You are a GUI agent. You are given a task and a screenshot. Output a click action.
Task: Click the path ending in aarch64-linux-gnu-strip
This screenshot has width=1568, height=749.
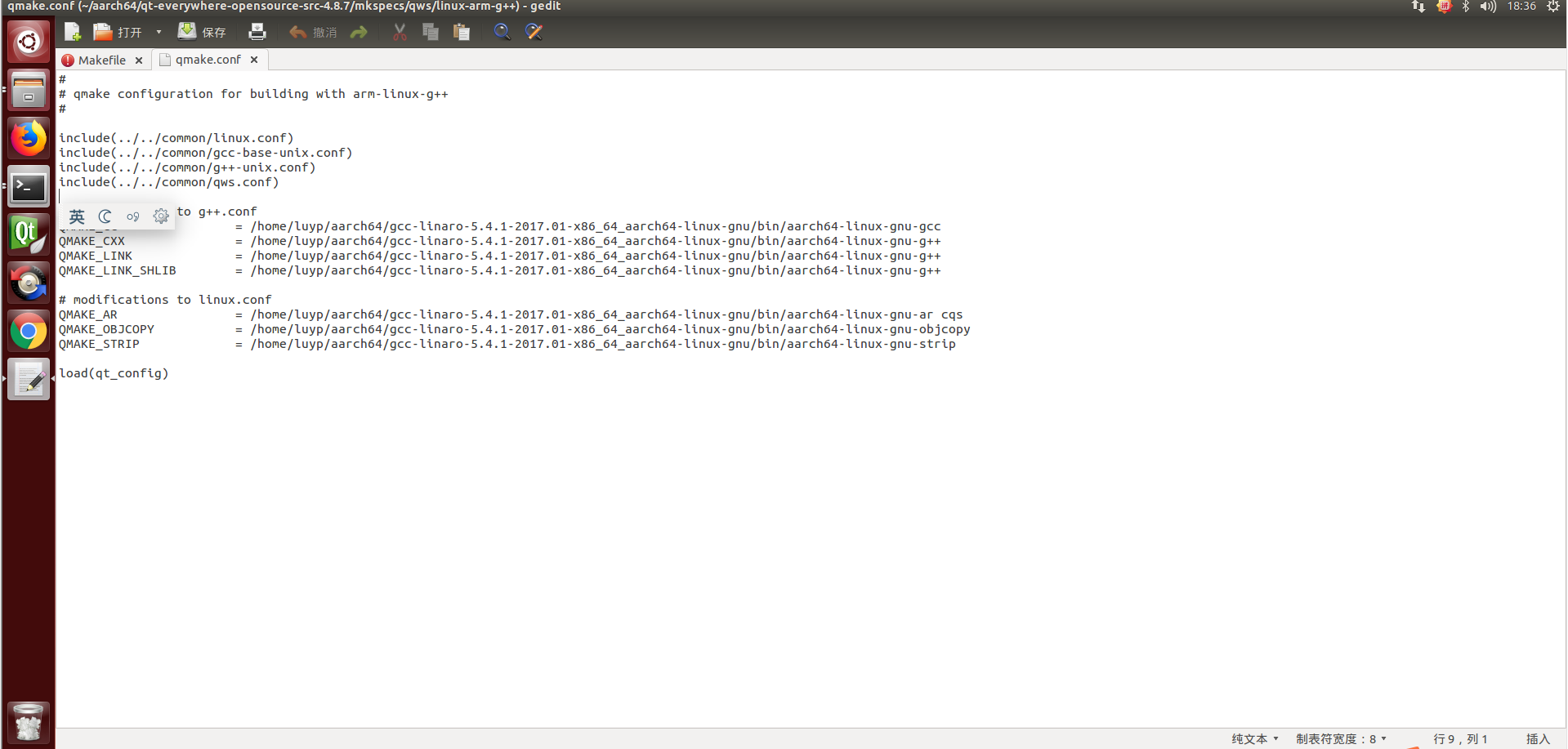click(x=603, y=344)
